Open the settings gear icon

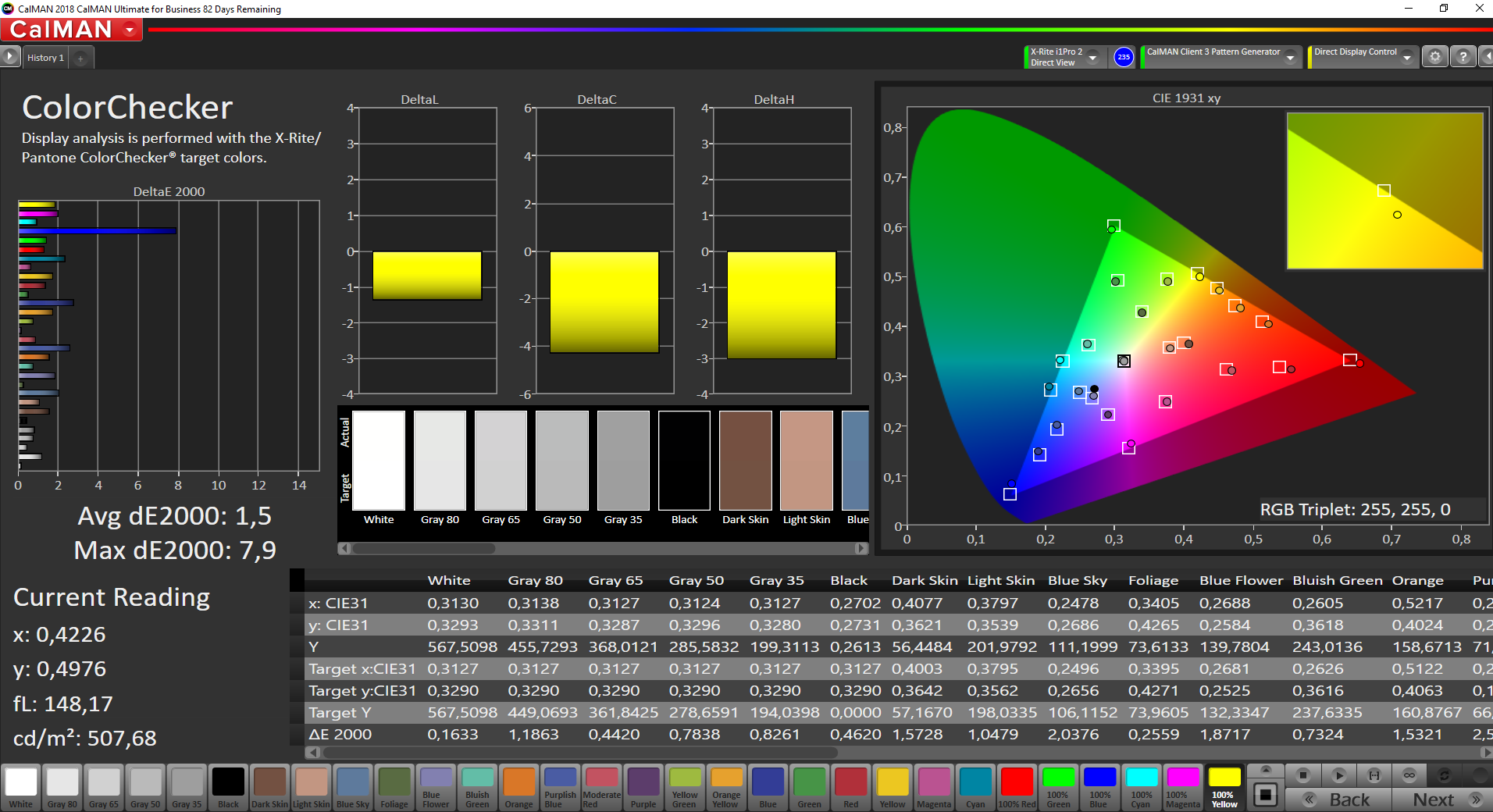coord(1434,57)
